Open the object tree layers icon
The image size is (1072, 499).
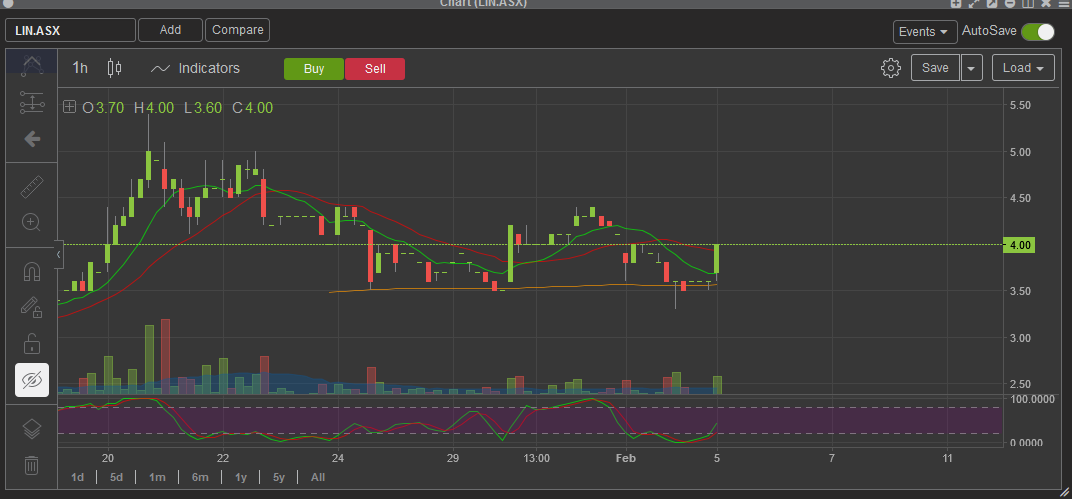[x=31, y=429]
